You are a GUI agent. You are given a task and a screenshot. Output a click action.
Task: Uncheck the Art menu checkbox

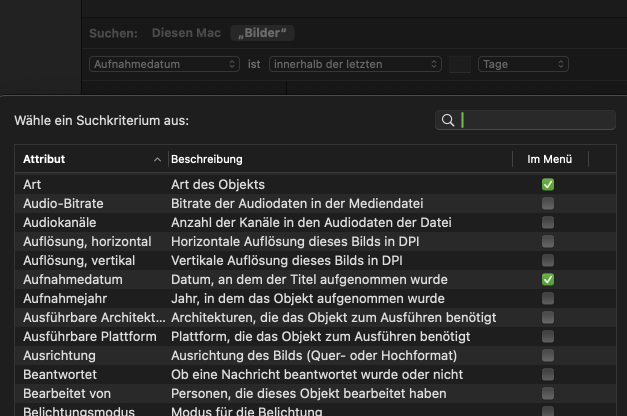tap(548, 184)
